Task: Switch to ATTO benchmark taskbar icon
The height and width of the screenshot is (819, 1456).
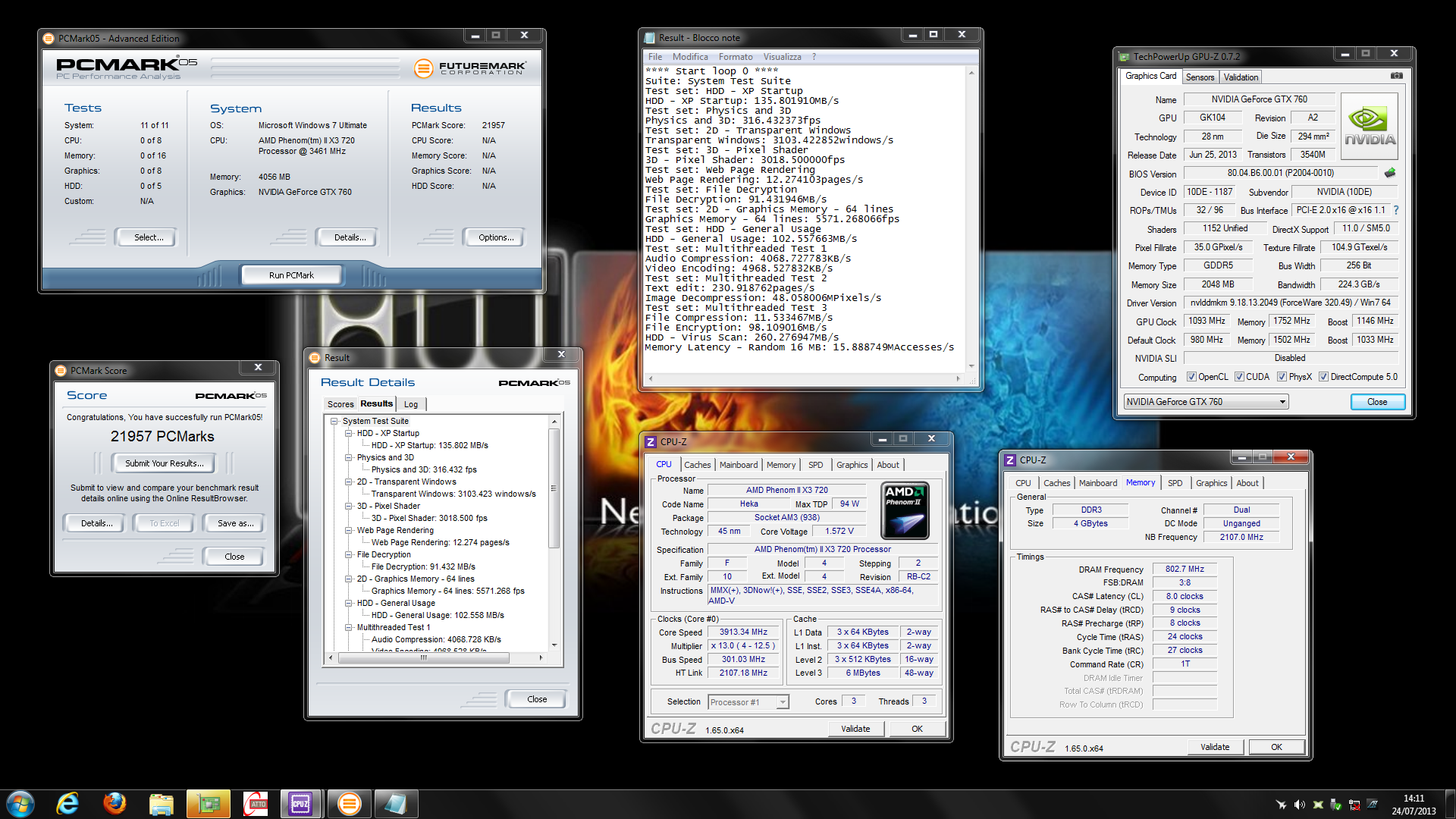Action: point(256,804)
